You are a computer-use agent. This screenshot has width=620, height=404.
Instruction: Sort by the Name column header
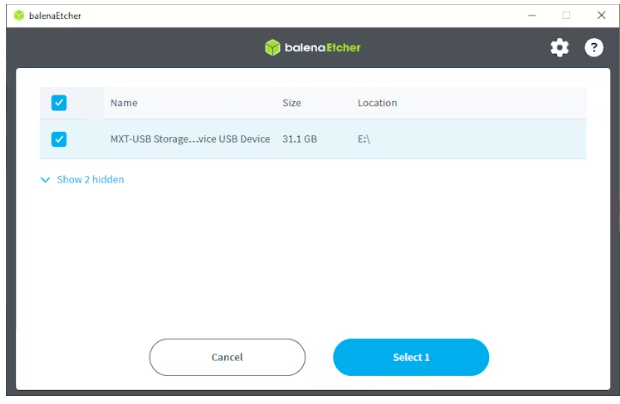tap(124, 103)
